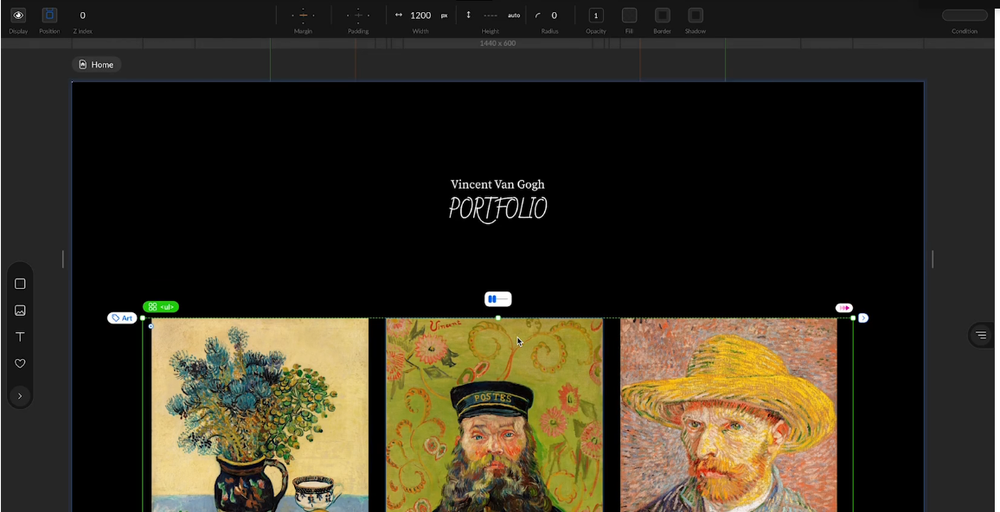Change the height auto unit
The height and width of the screenshot is (512, 1000).
[x=514, y=15]
